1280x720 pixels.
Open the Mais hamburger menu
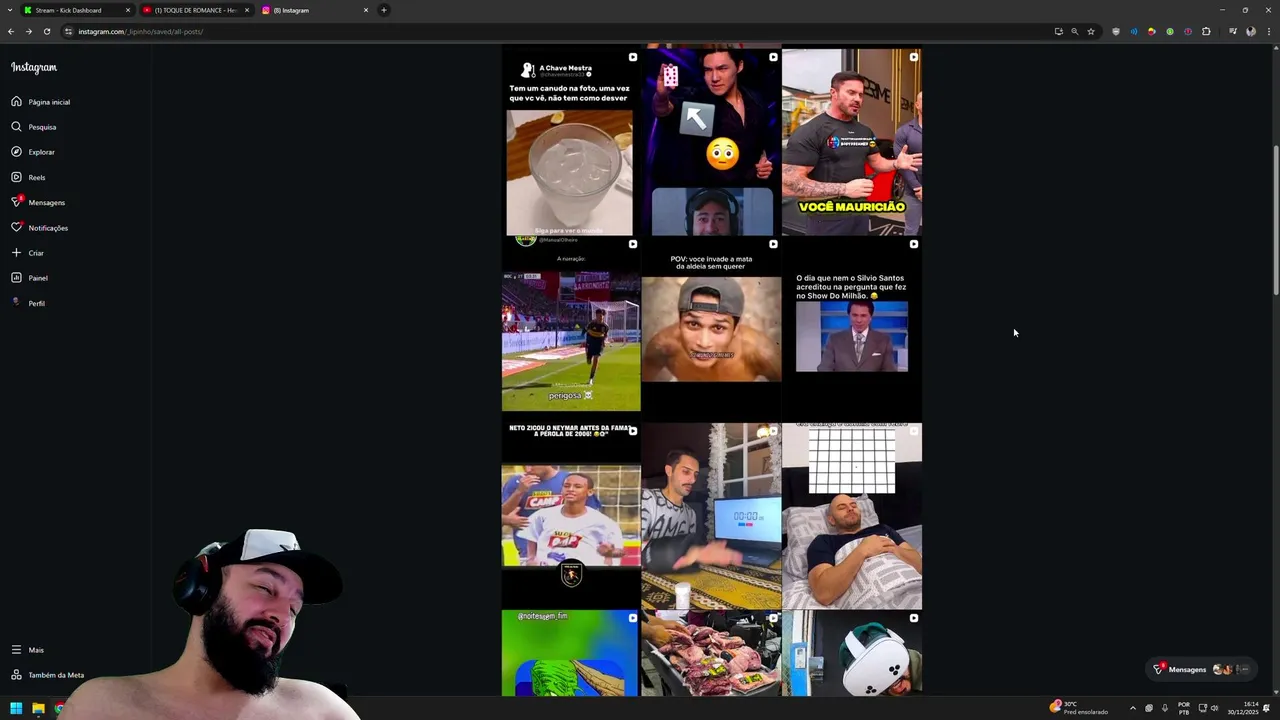(16, 650)
